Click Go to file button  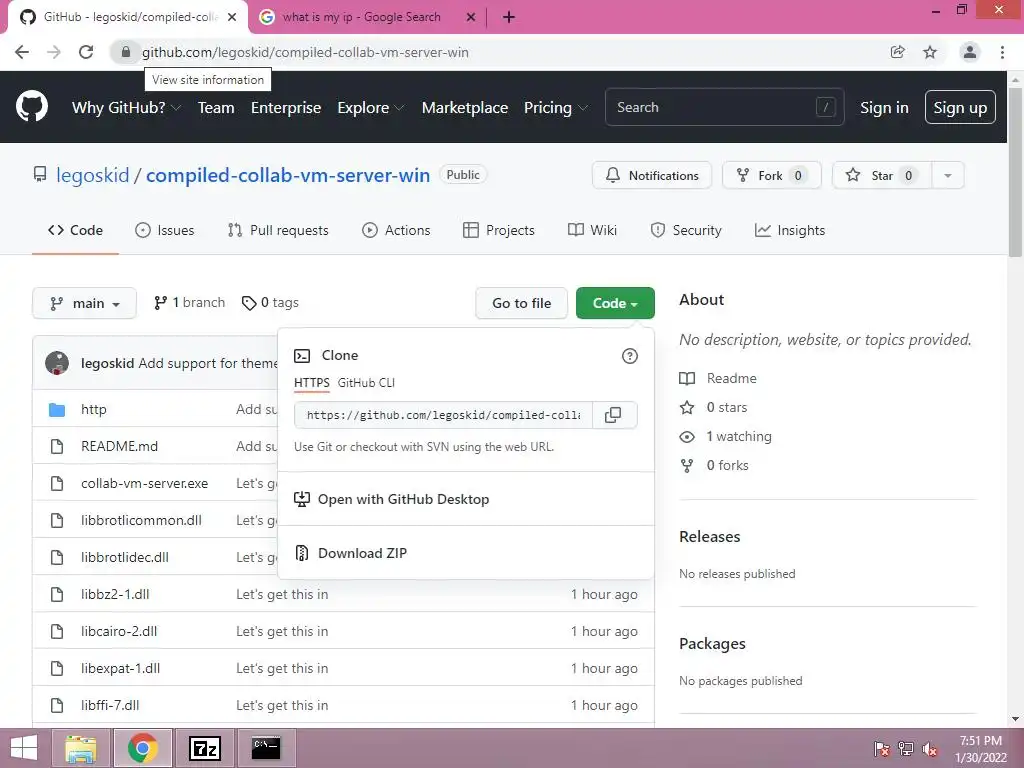521,303
